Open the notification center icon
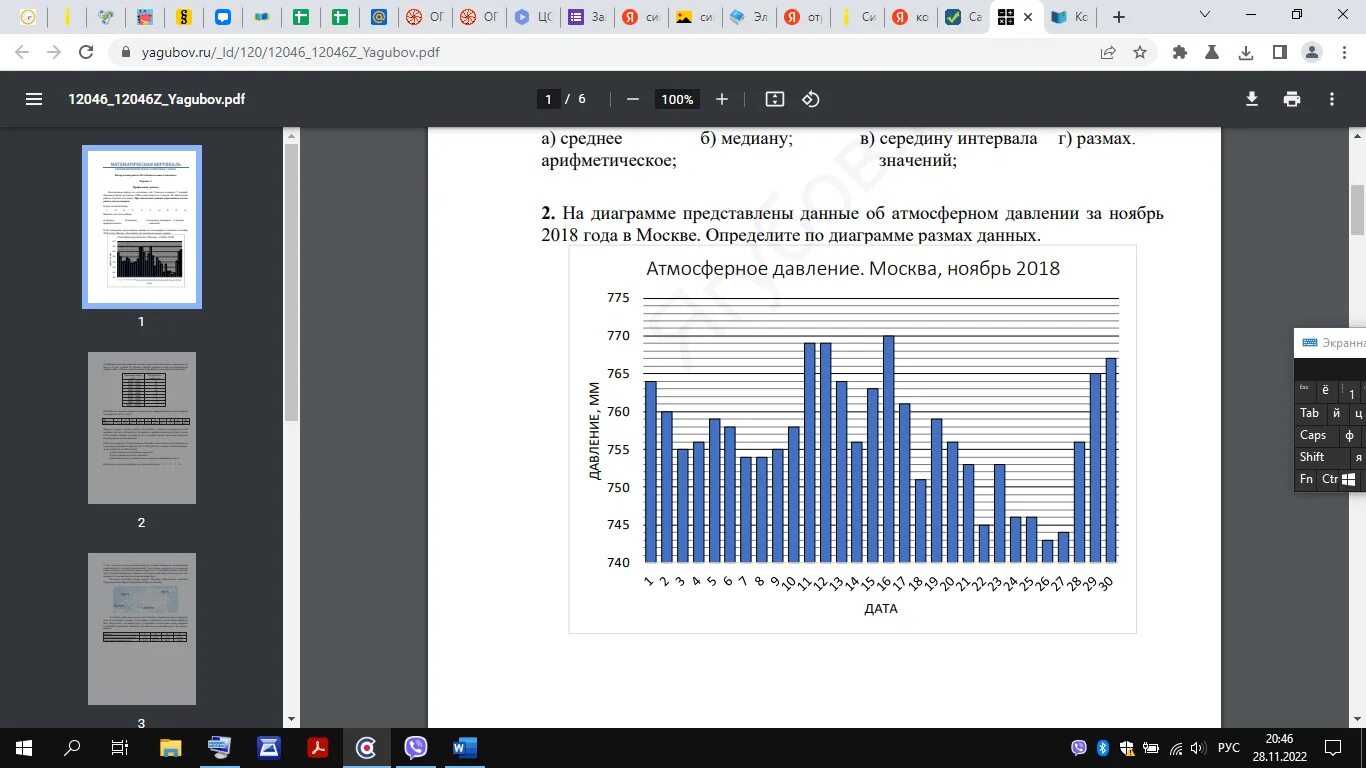This screenshot has width=1366, height=768. [x=1333, y=748]
